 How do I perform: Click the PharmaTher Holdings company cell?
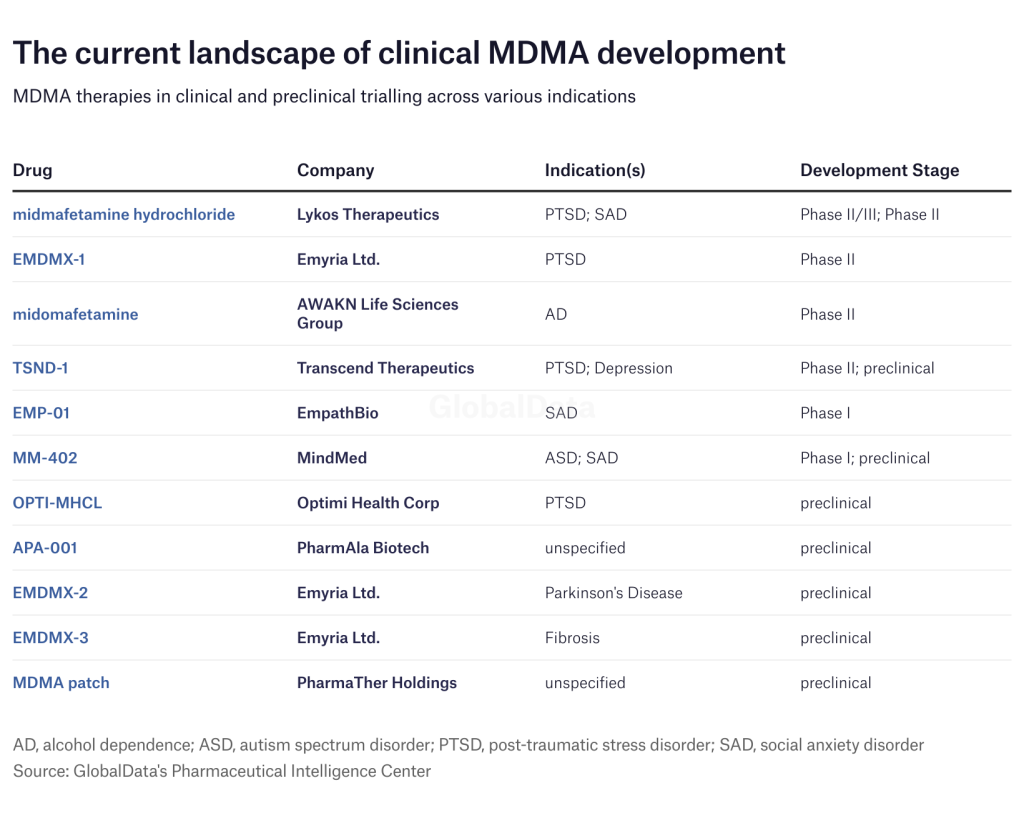pyautogui.click(x=376, y=683)
